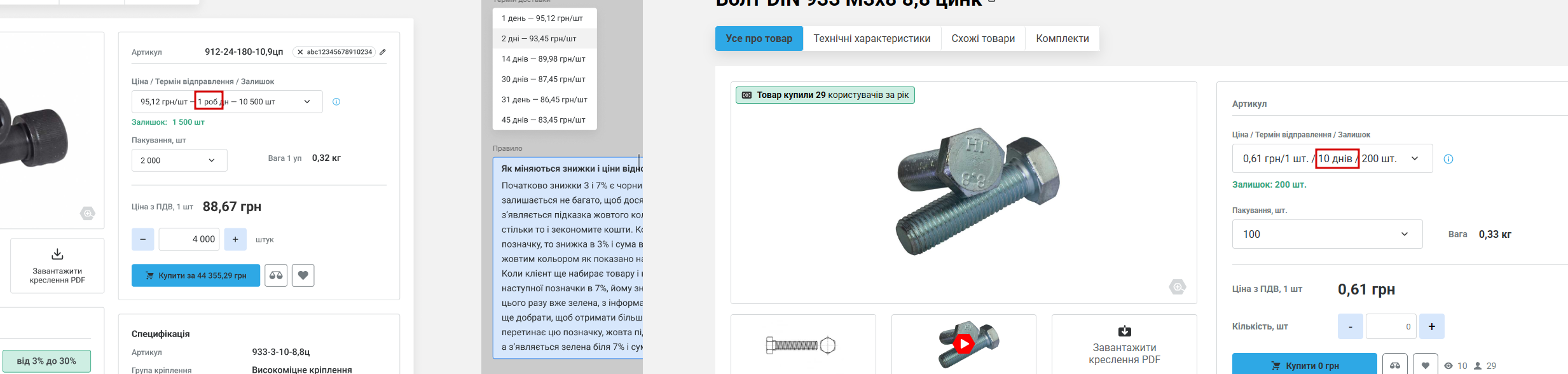The width and height of the screenshot is (1568, 374).
Task: Click the Кількість input field showing 0
Action: pos(1391,326)
